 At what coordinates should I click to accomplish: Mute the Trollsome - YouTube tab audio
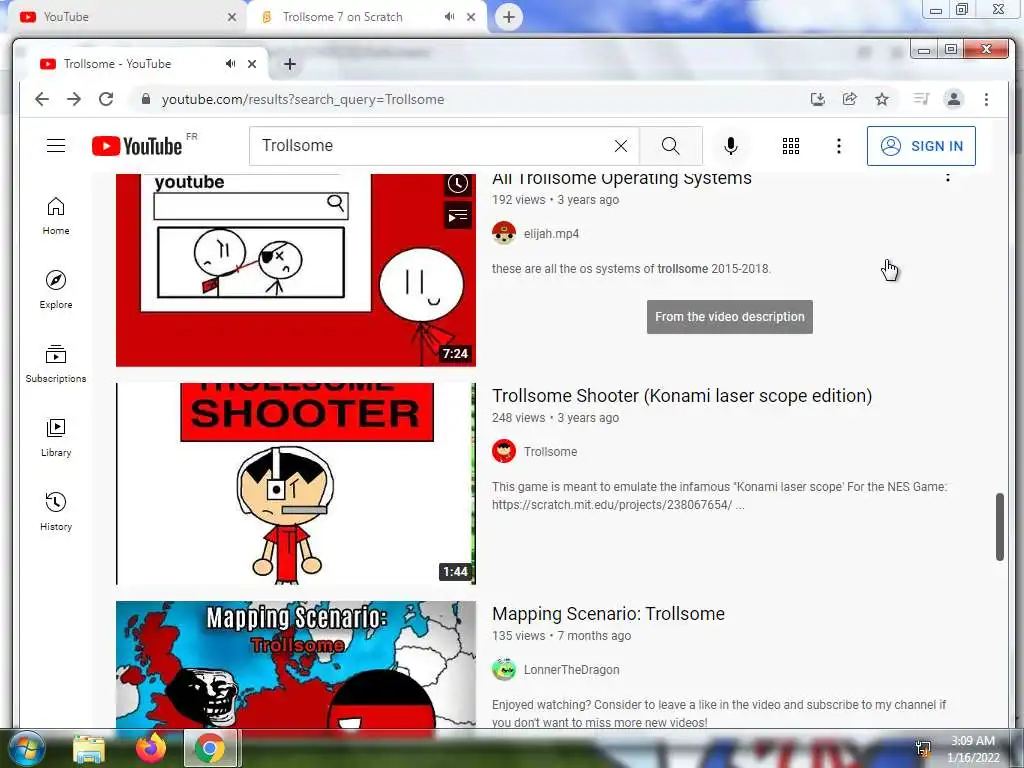pos(231,64)
